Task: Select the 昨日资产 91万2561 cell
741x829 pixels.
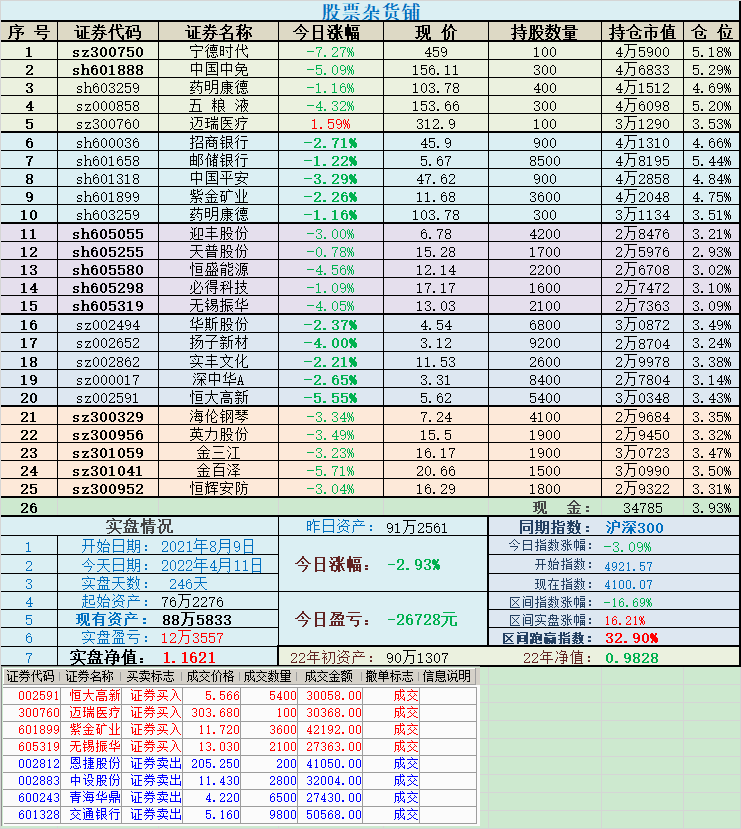Action: tap(383, 527)
